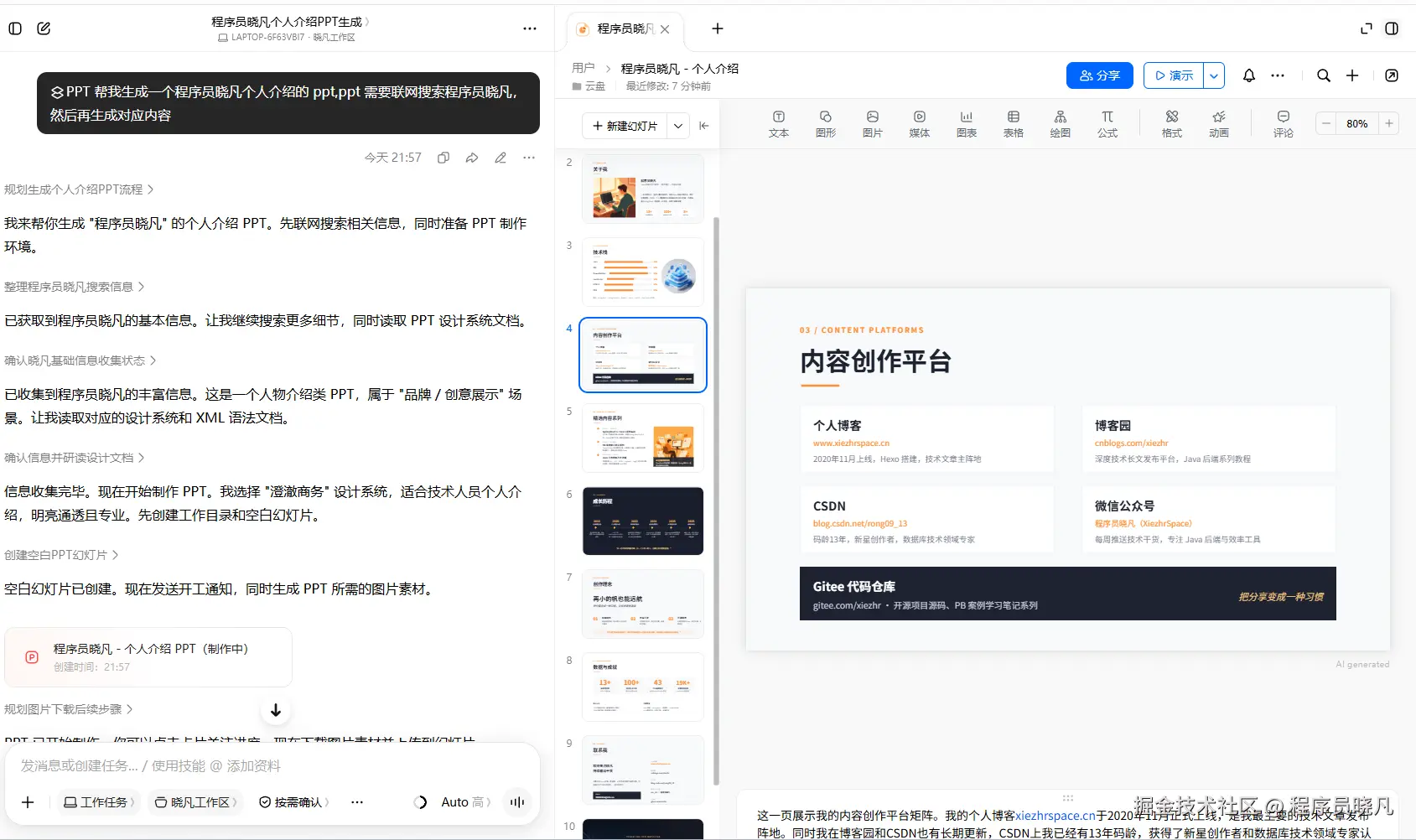Click the blue 分享 share button
1416x840 pixels.
pos(1100,75)
